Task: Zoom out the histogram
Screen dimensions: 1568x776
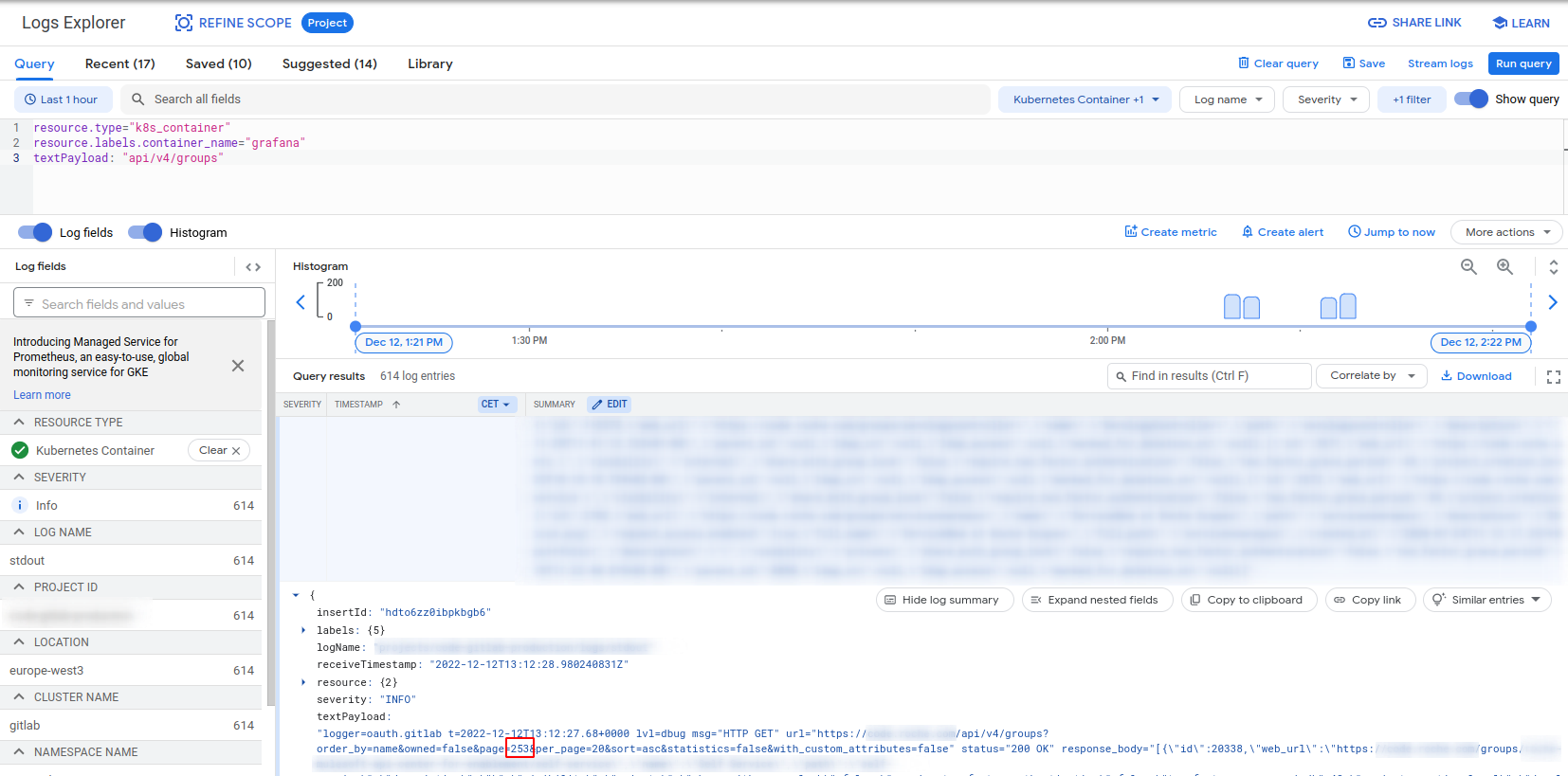Action: (x=1468, y=267)
